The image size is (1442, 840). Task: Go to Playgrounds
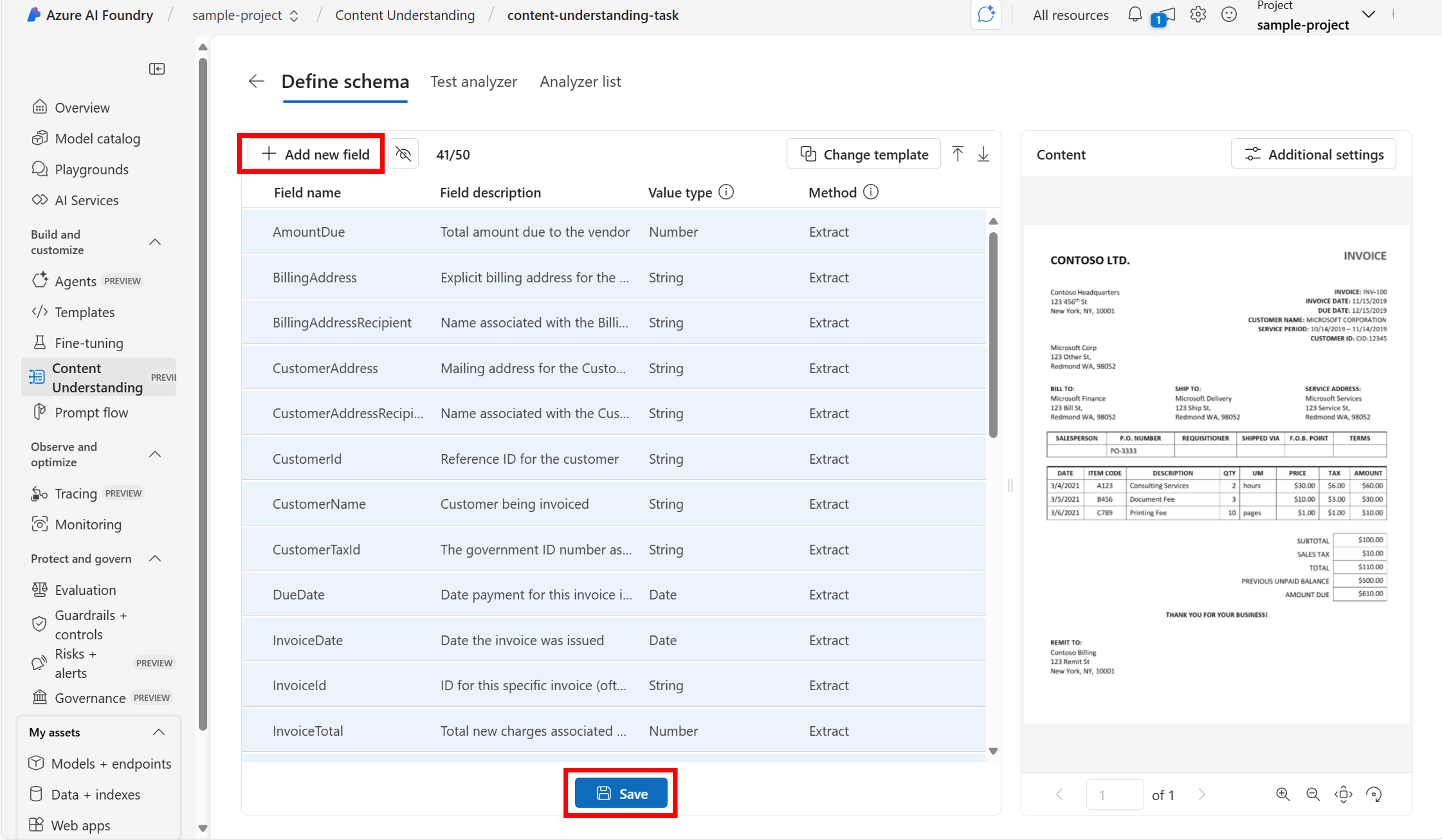[80, 169]
